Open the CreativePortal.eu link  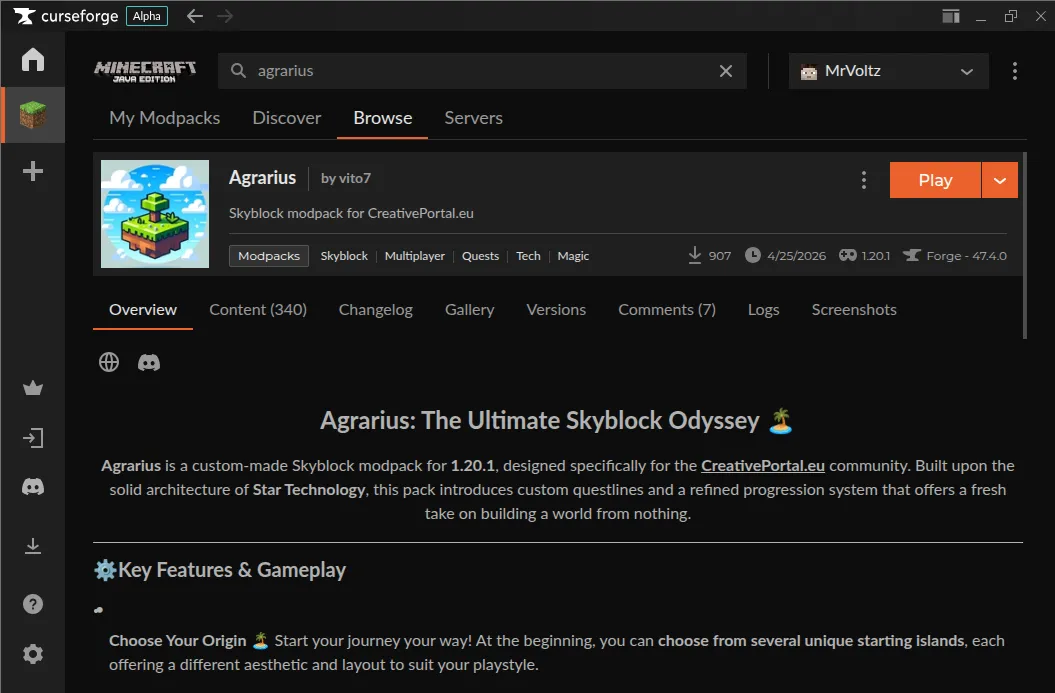[762, 466]
